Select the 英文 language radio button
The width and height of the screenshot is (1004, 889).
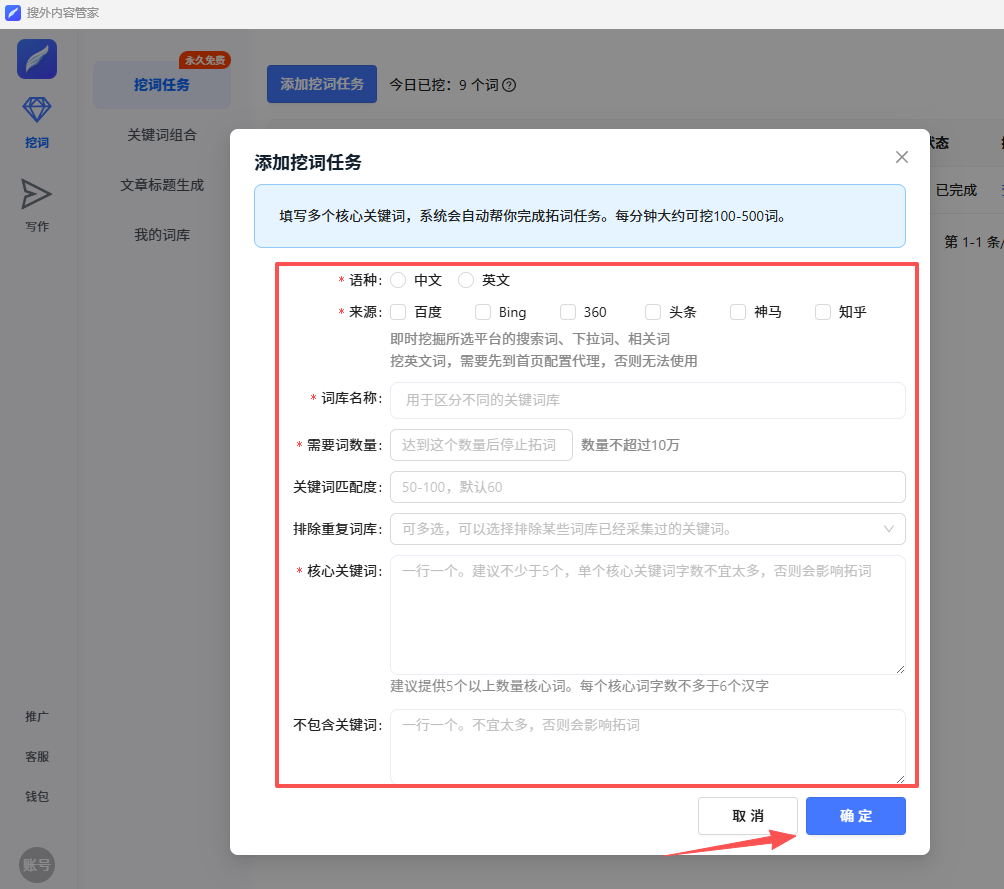coord(466,281)
